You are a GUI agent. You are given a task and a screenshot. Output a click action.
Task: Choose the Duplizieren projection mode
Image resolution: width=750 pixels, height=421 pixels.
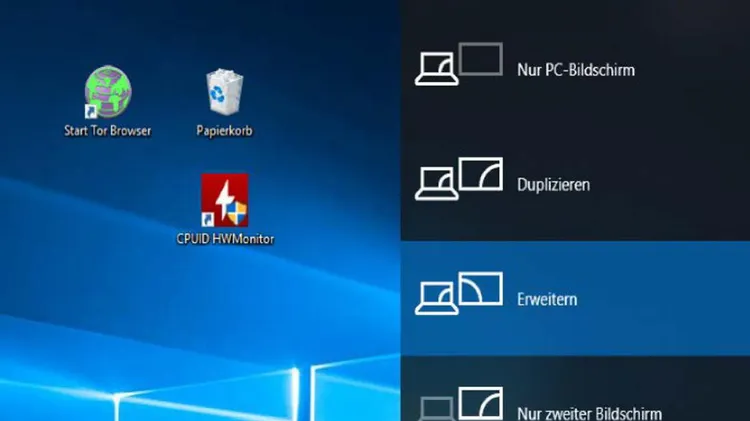point(575,184)
